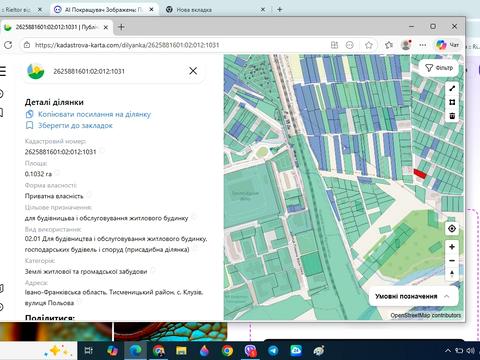Close the parcel details panel
Screen dimensions: 480x360
[193, 71]
